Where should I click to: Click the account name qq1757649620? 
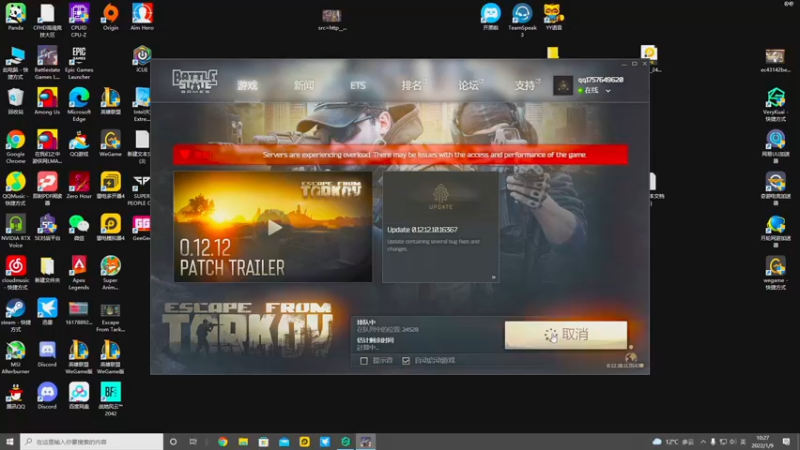(x=601, y=80)
